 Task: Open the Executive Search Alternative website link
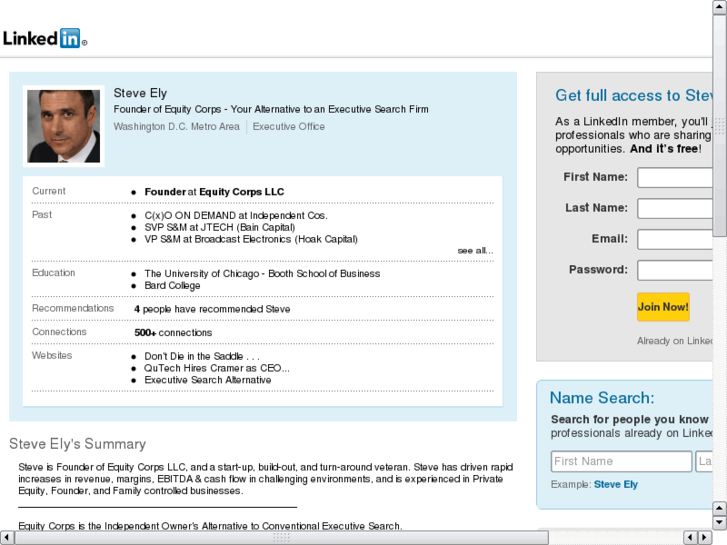[x=208, y=380]
